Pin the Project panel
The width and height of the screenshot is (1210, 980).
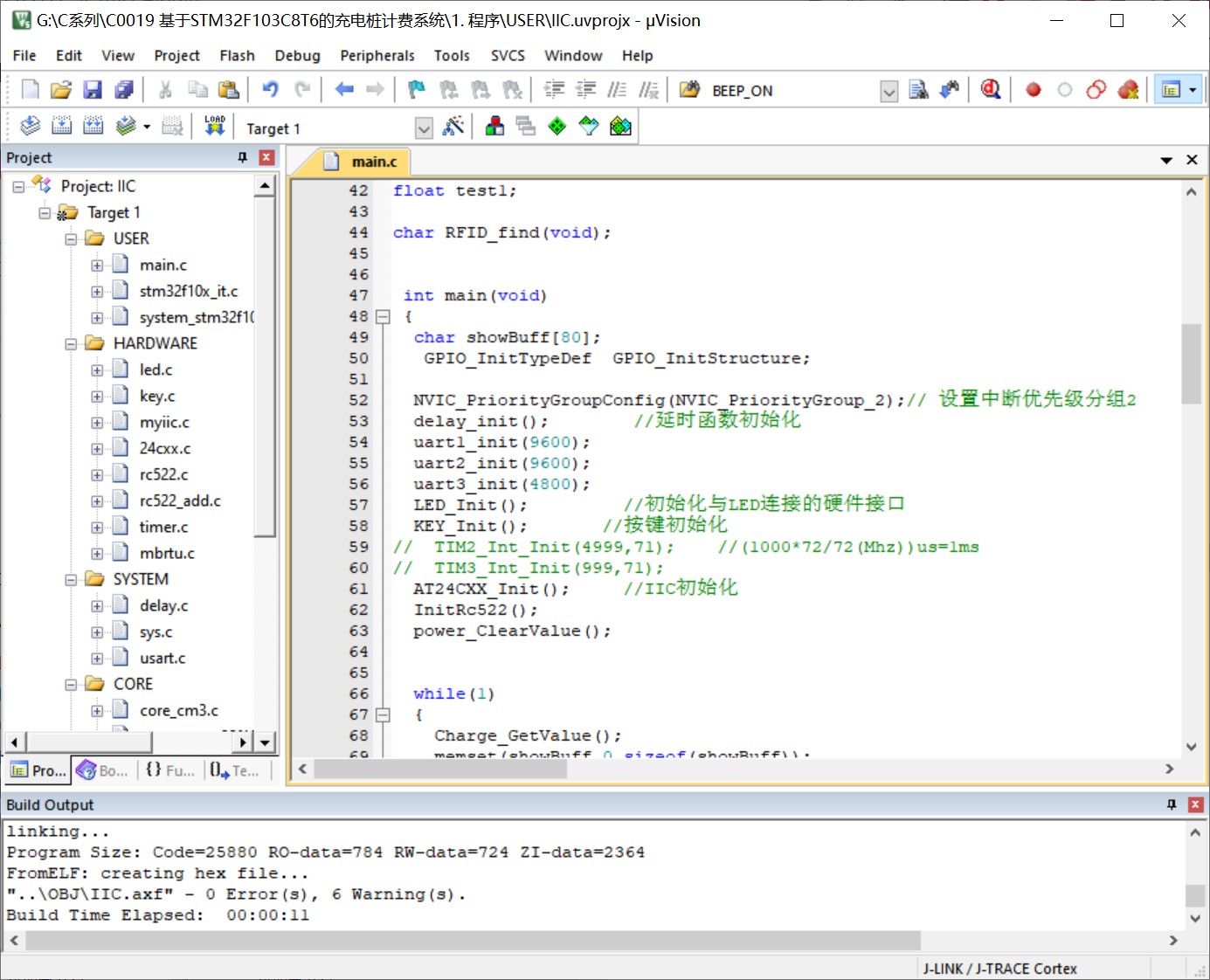pos(243,157)
